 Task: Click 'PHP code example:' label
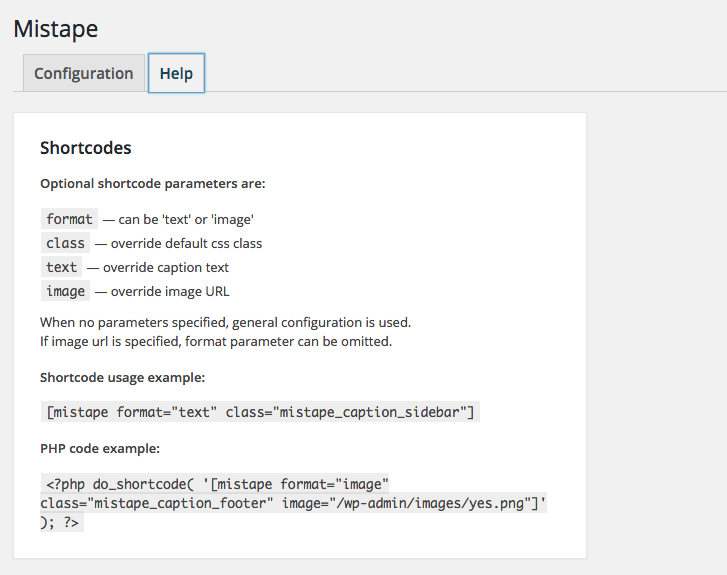click(x=100, y=448)
